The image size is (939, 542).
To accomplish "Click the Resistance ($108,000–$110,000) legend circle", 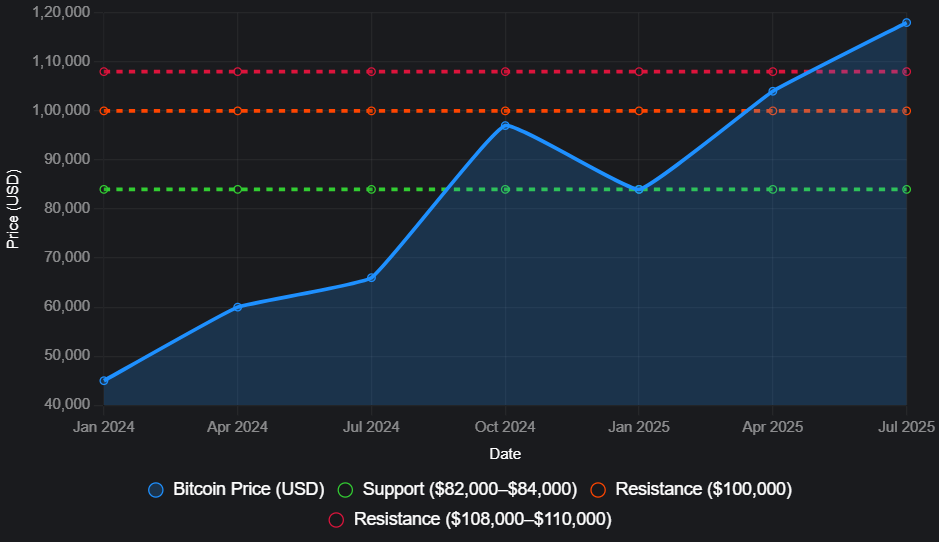I will (x=336, y=519).
